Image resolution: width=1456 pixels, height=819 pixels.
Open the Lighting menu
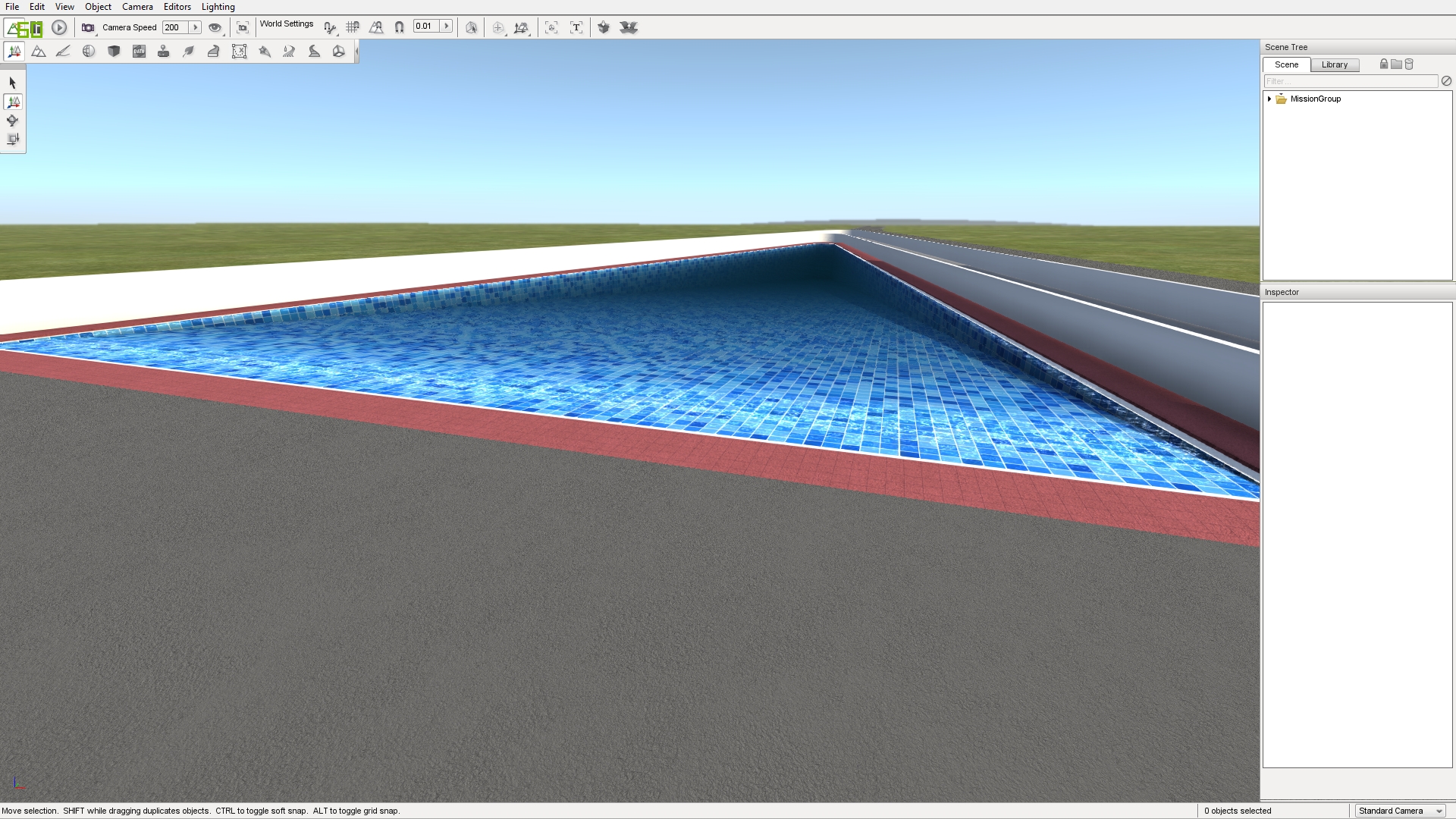click(218, 7)
